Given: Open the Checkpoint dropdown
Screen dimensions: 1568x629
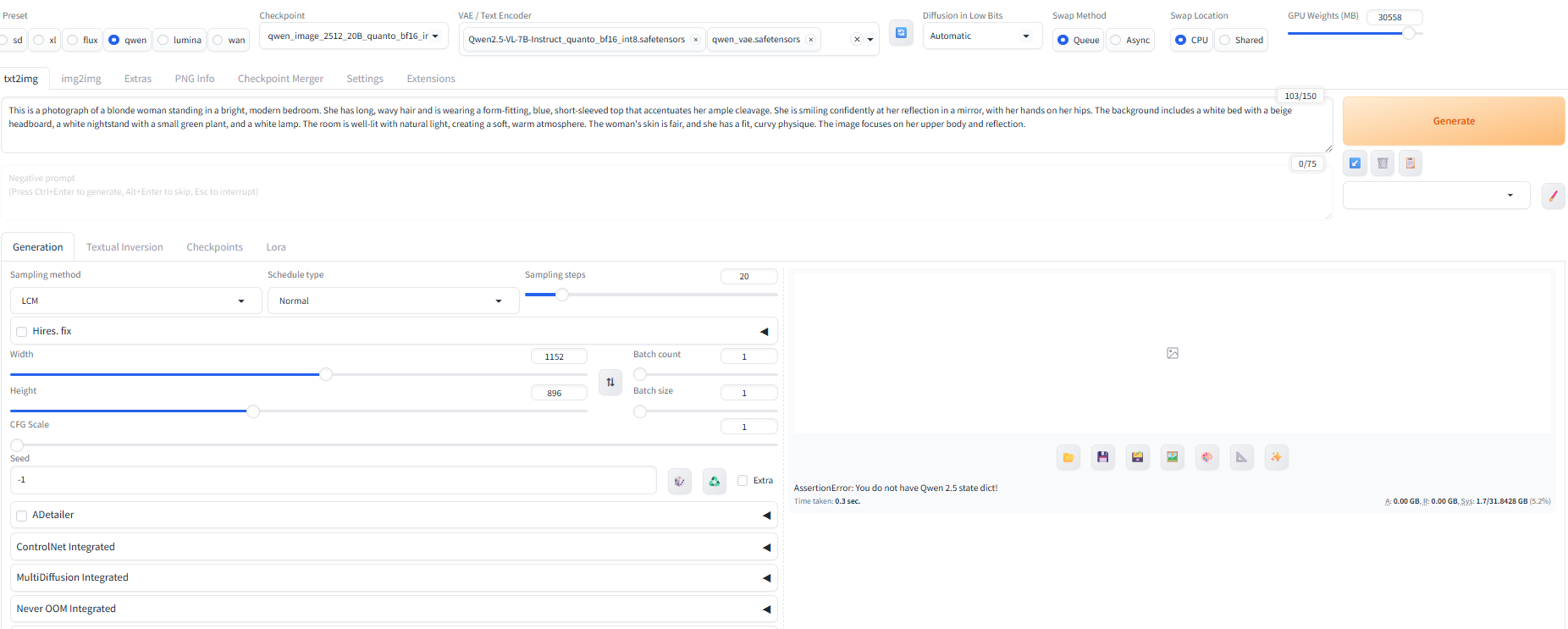Looking at the screenshot, I should (x=353, y=36).
